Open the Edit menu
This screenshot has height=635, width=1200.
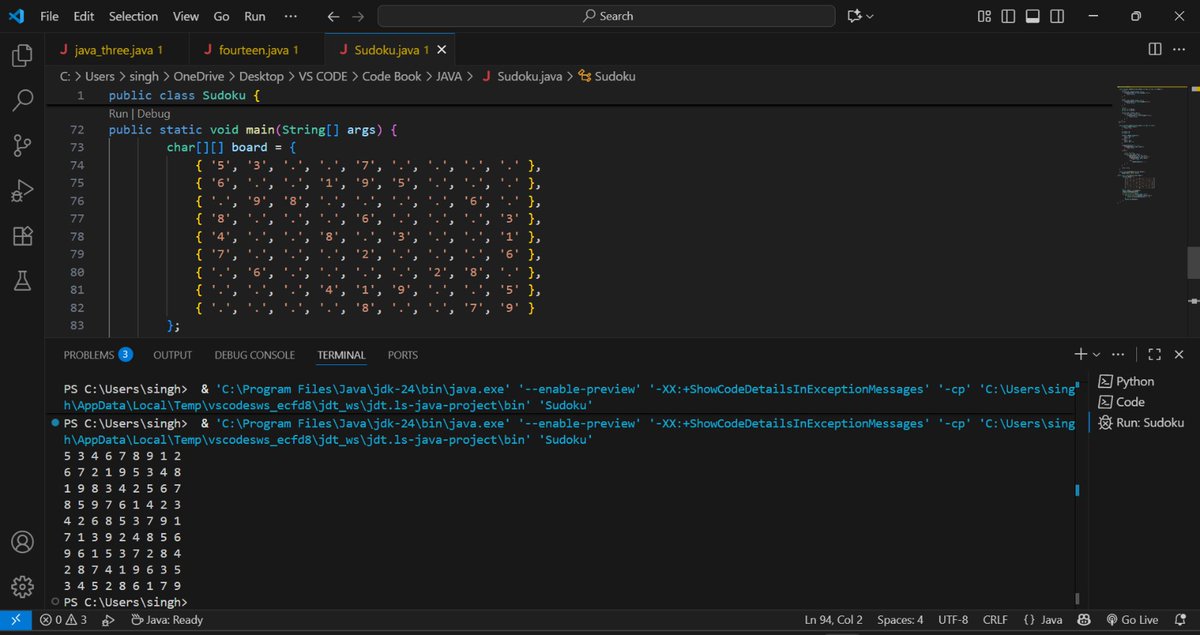[x=84, y=16]
